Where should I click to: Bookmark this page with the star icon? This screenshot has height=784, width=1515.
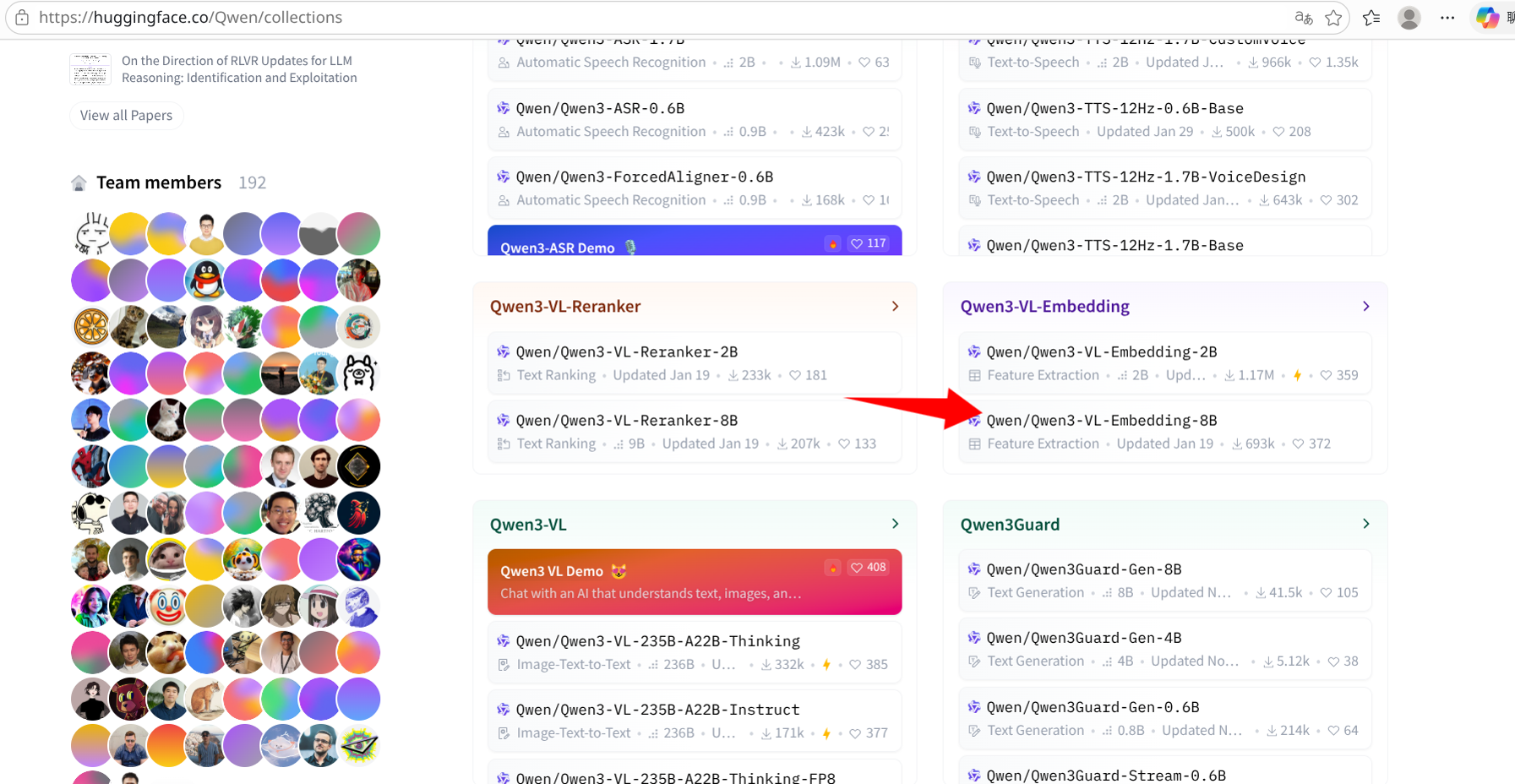coord(1333,18)
